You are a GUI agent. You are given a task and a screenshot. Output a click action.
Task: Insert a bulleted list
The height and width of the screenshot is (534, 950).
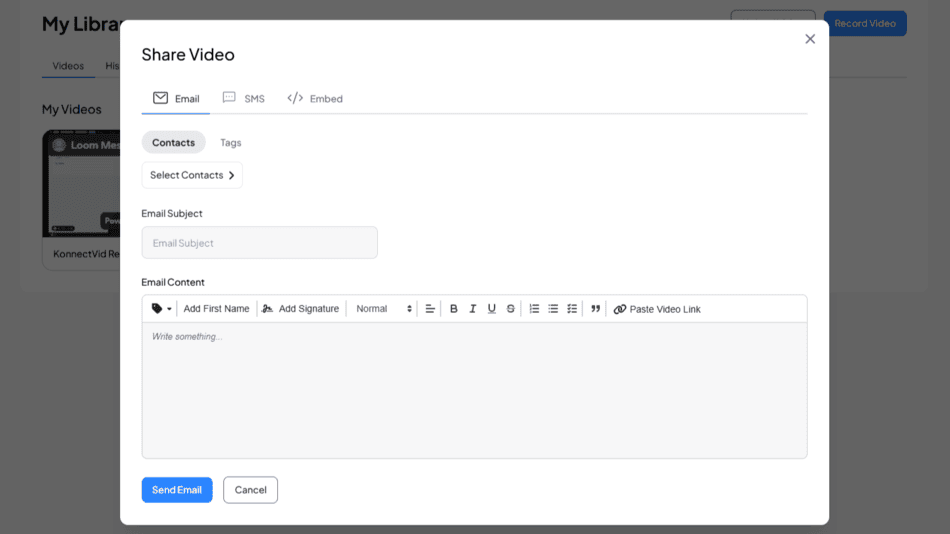coord(553,309)
